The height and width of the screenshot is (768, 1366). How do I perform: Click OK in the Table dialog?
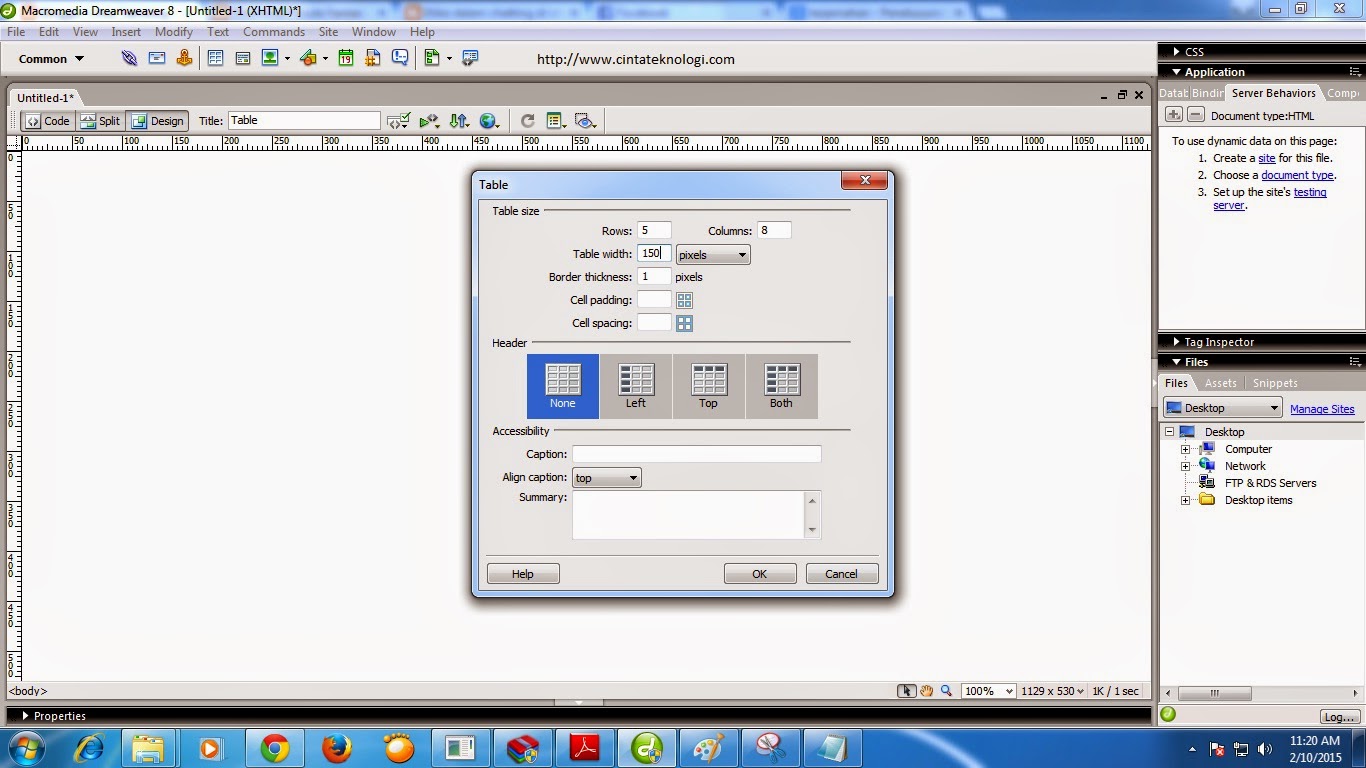760,574
